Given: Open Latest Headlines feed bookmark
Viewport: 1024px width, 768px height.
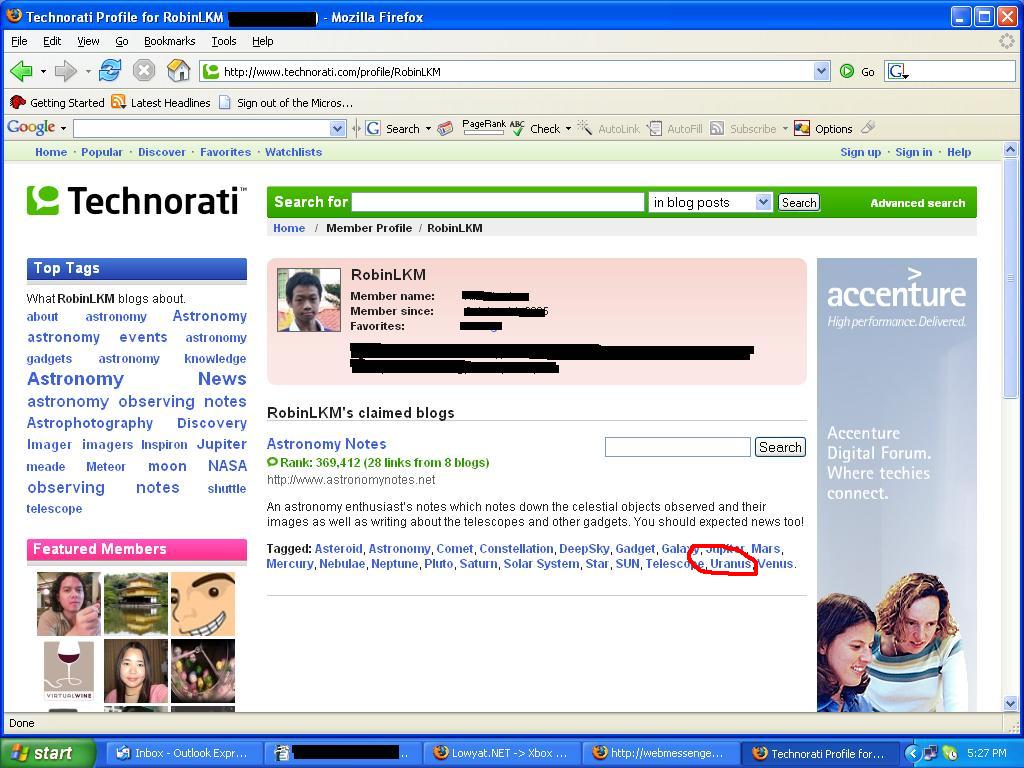Looking at the screenshot, I should pyautogui.click(x=161, y=103).
